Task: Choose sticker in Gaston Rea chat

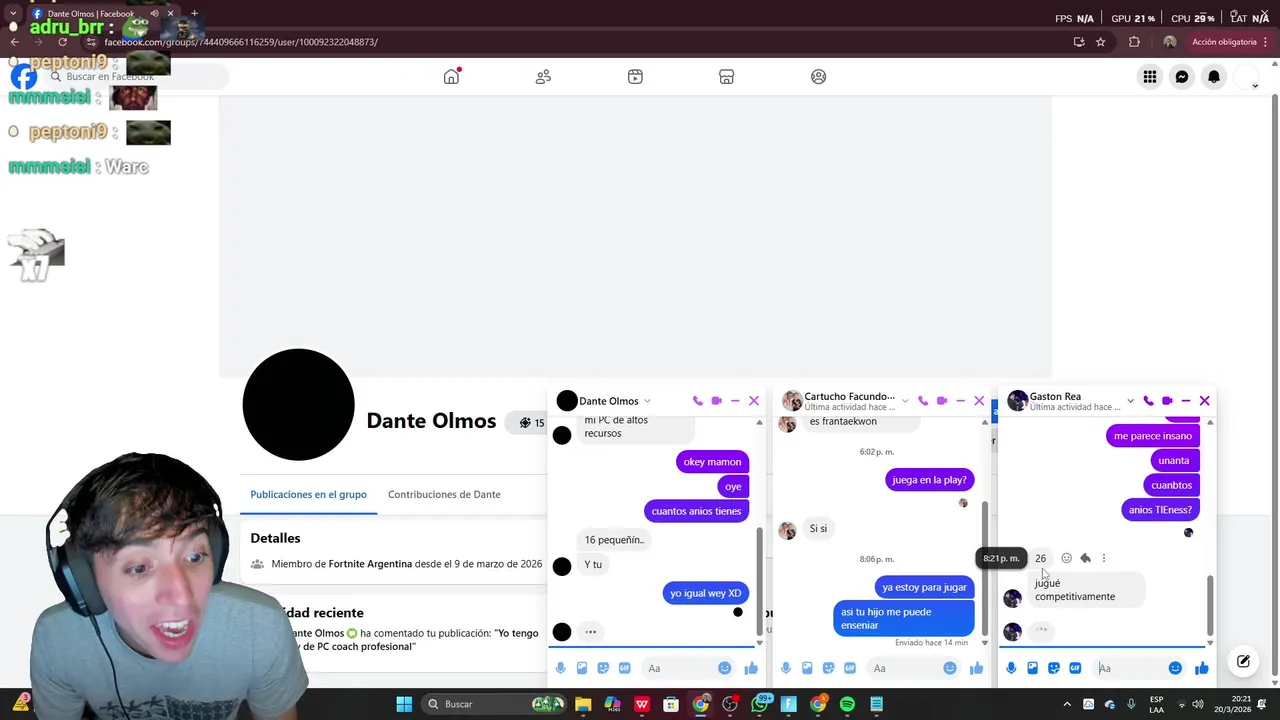Action: 1054,668
